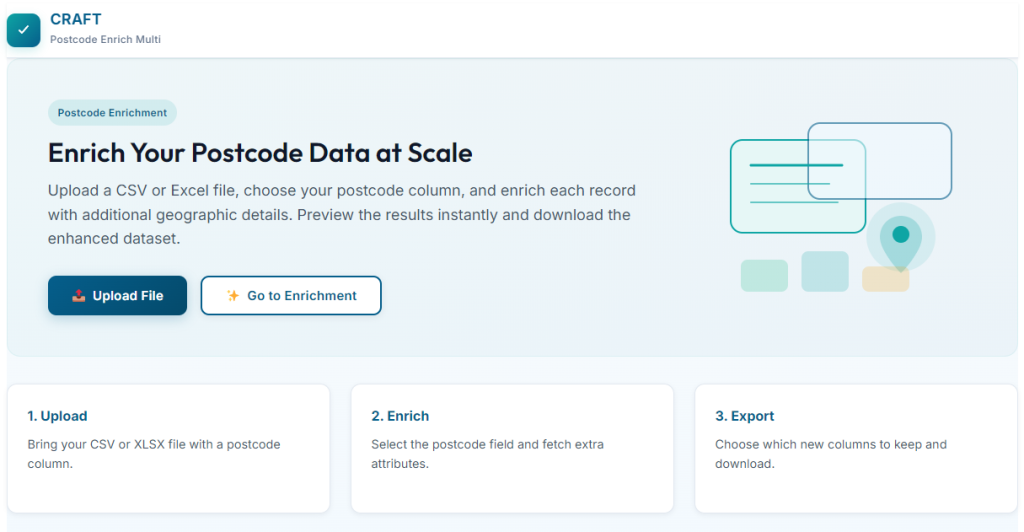
Task: Click the tan block beneath the map pin
Action: (885, 281)
